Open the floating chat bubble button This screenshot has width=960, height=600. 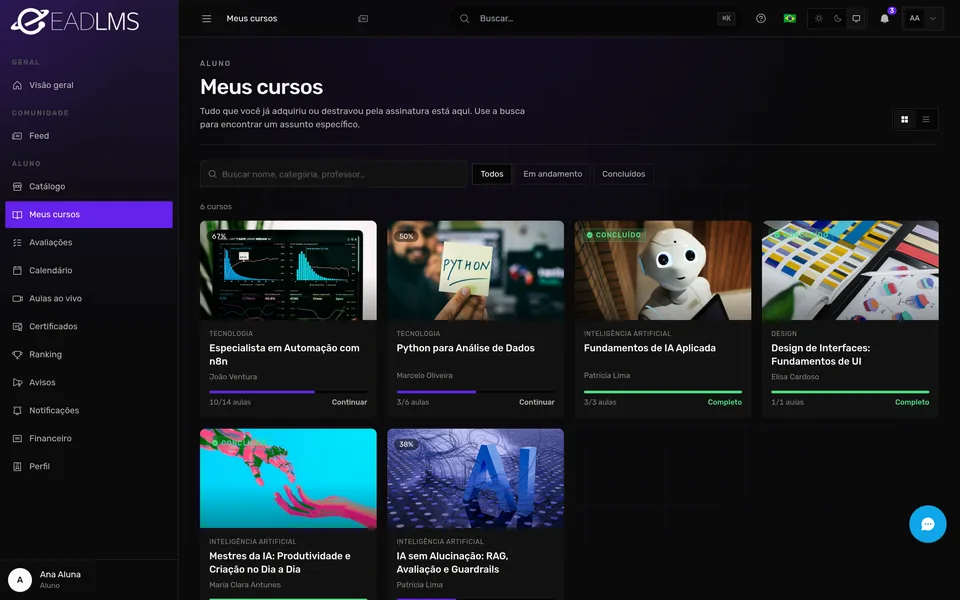point(928,524)
